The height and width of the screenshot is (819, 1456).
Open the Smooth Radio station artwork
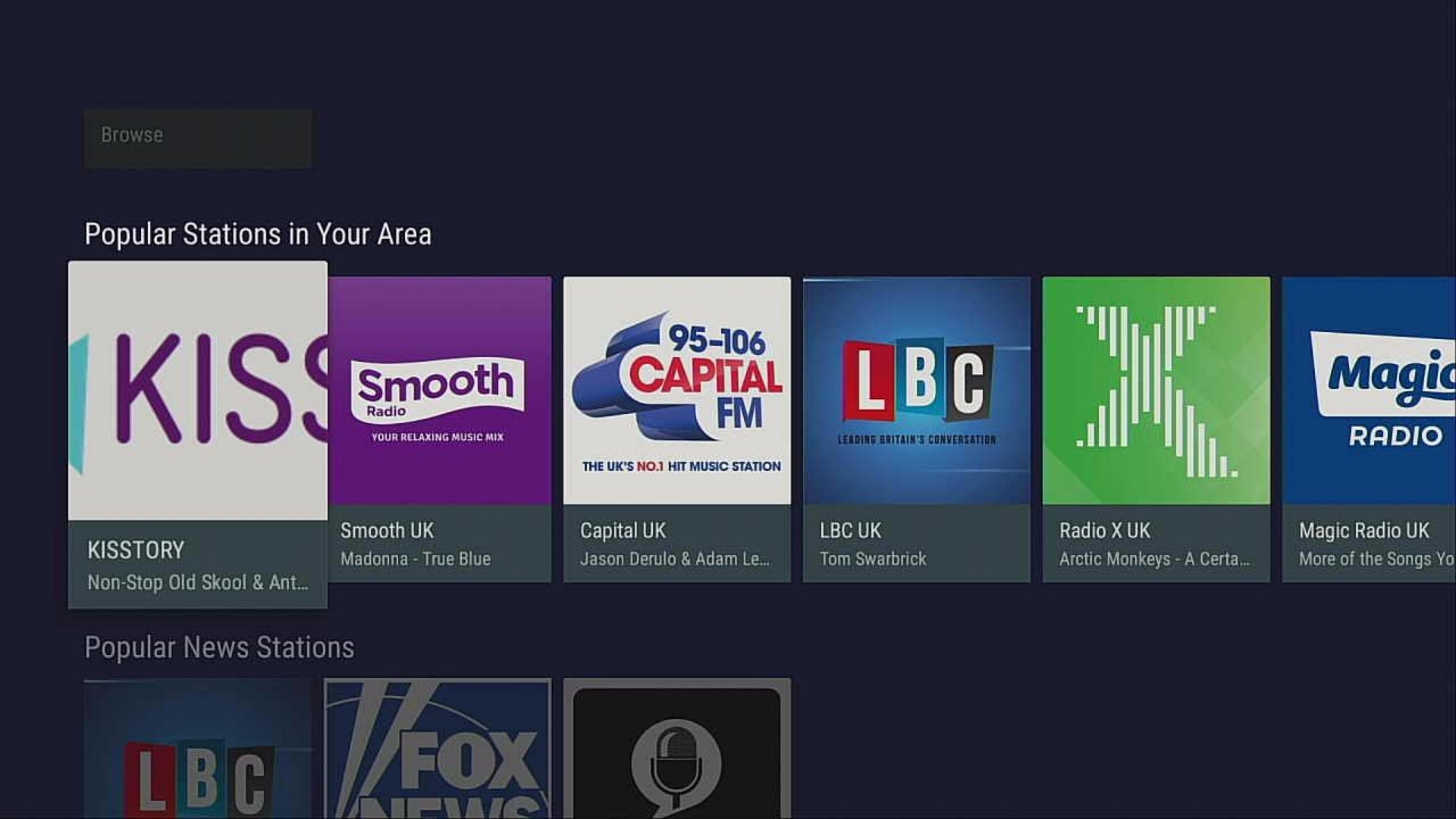coord(440,391)
